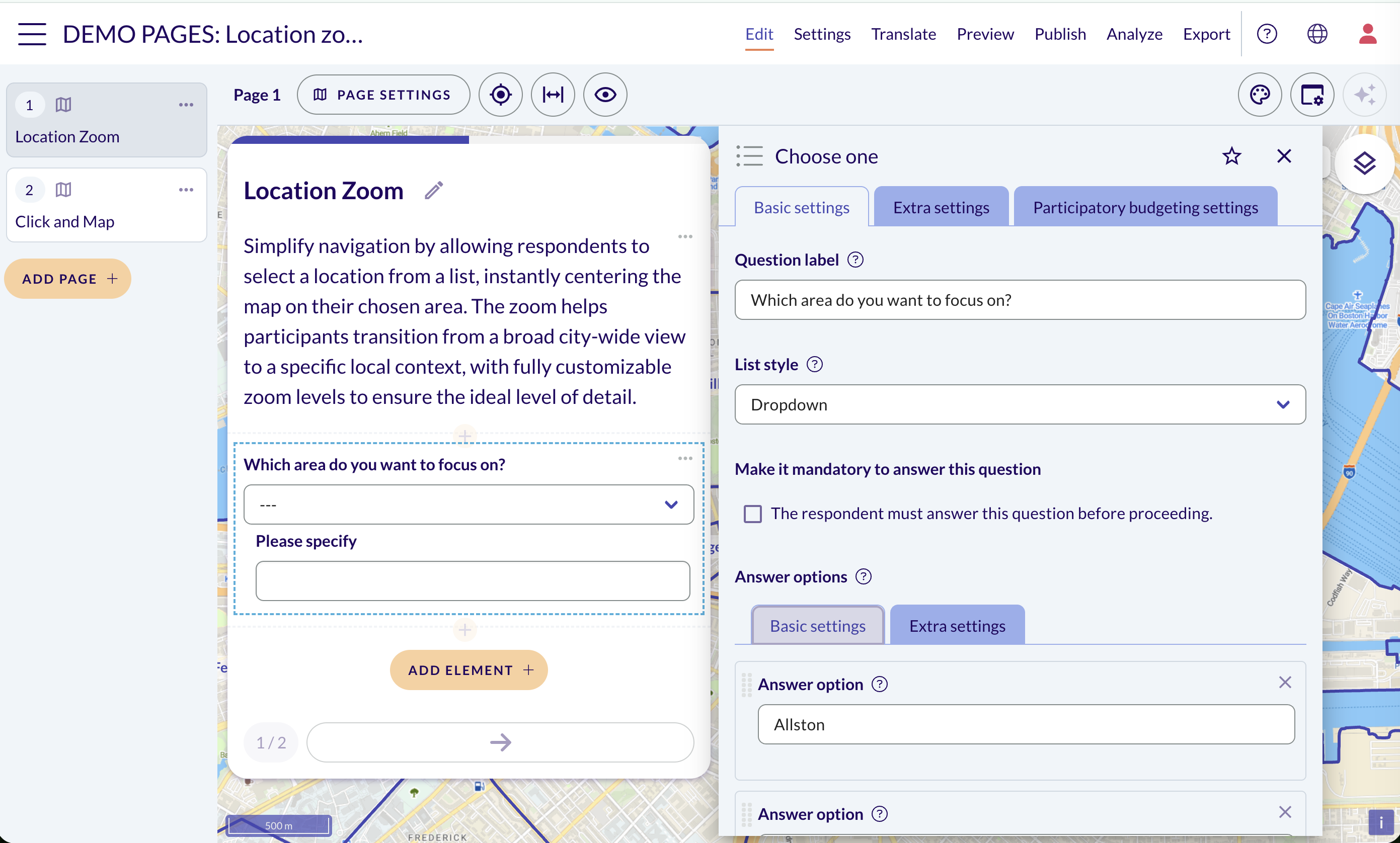Open the window settings gear icon
Screen dimensions: 1400x843
(1311, 94)
